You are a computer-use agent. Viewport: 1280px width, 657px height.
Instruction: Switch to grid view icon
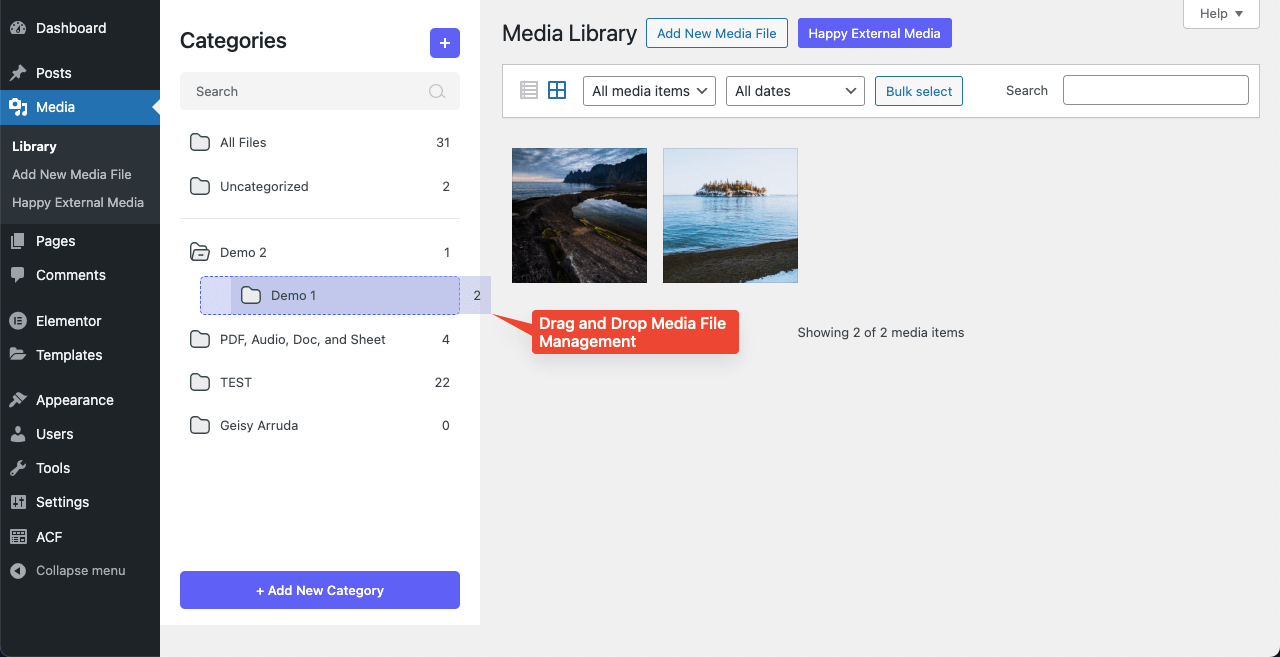point(557,90)
